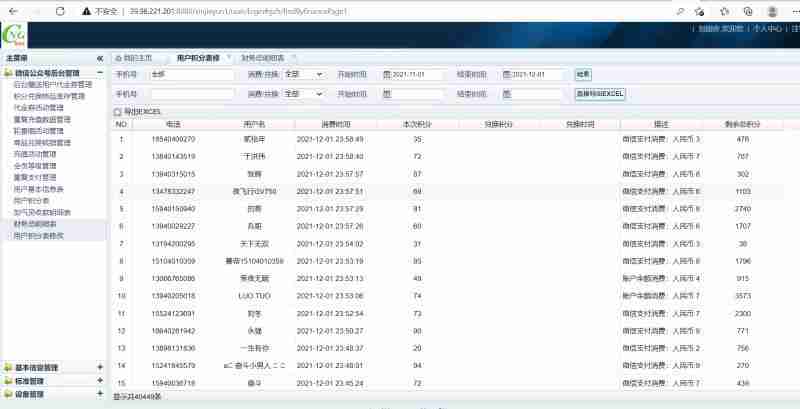Click the 直接导出EXCEL button
The width and height of the screenshot is (800, 409).
[x=600, y=94]
